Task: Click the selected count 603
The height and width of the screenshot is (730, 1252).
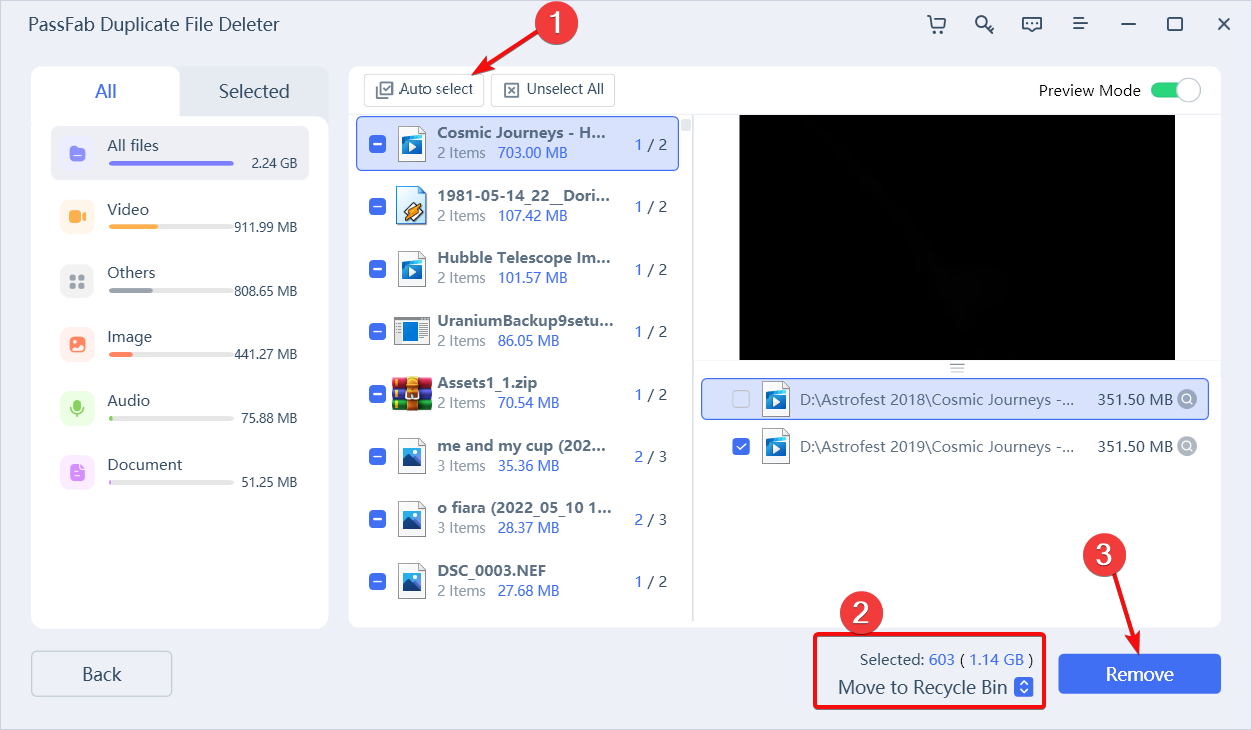Action: coord(942,660)
